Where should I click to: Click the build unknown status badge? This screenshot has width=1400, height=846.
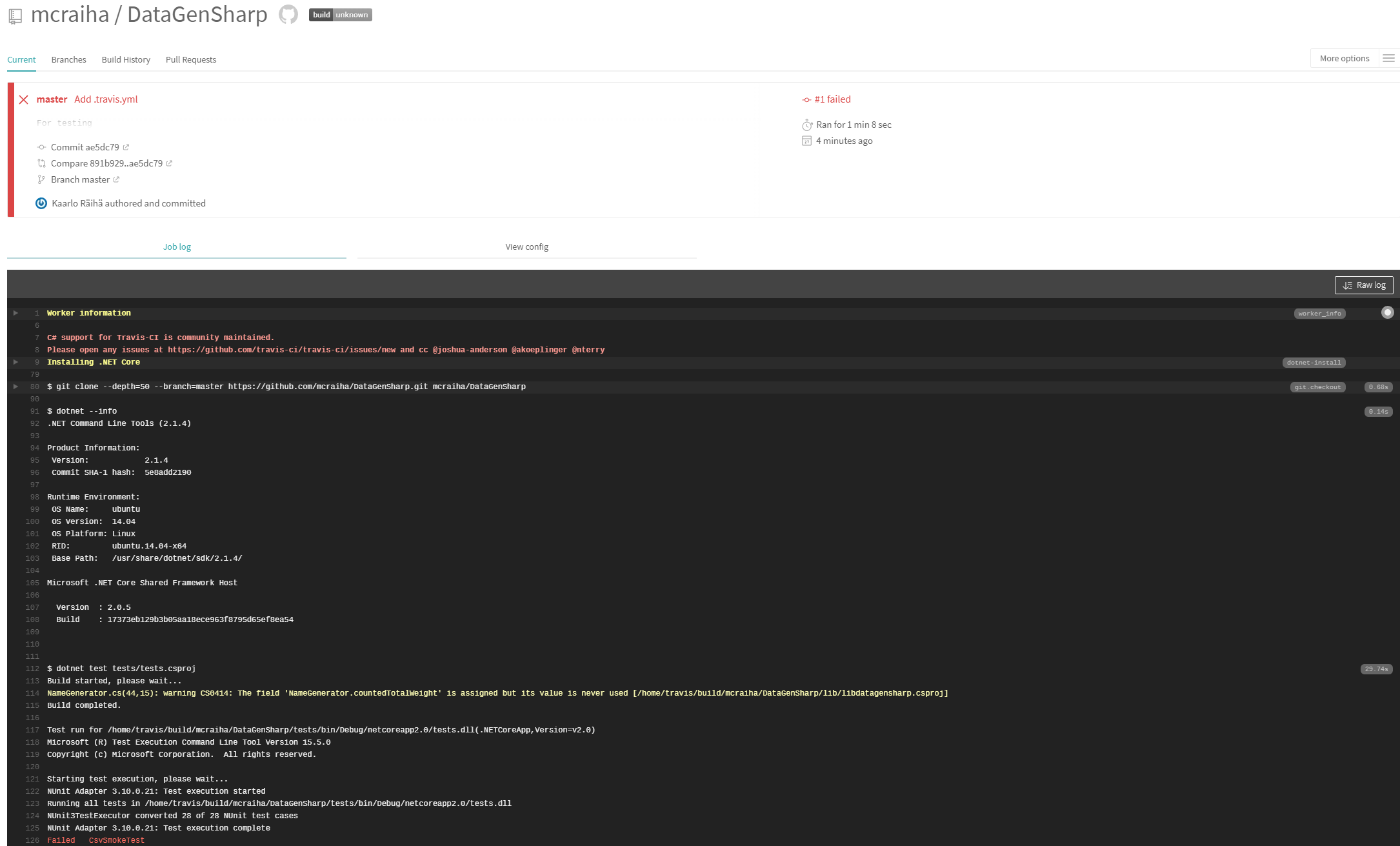340,15
